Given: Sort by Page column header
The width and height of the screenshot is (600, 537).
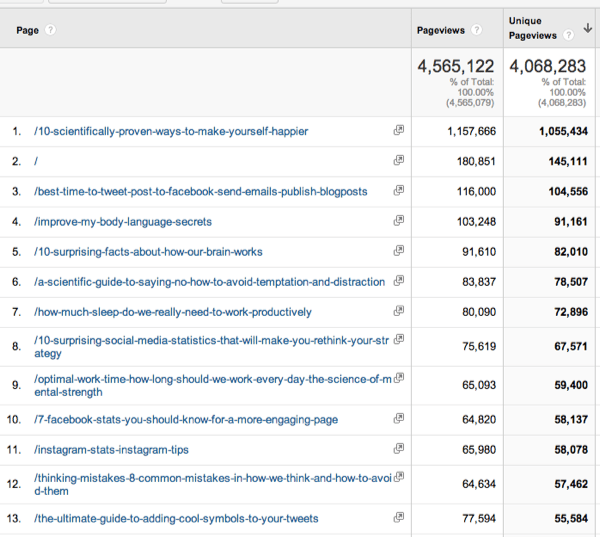Looking at the screenshot, I should (28, 30).
